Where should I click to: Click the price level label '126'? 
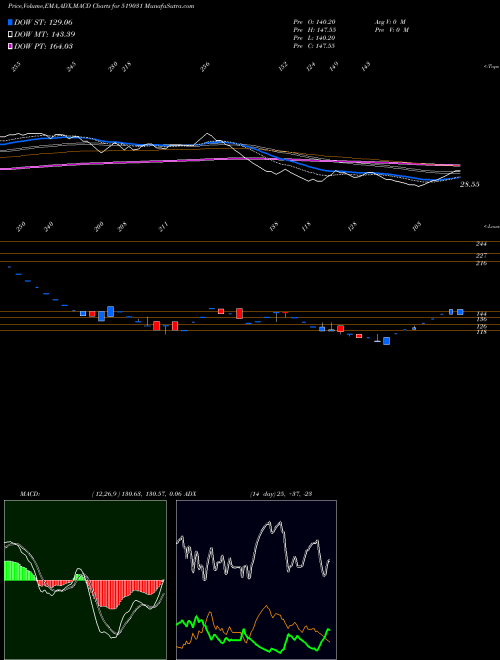(481, 327)
